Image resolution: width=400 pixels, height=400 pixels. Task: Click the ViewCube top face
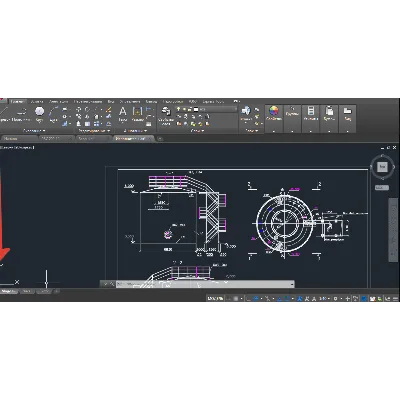click(382, 167)
